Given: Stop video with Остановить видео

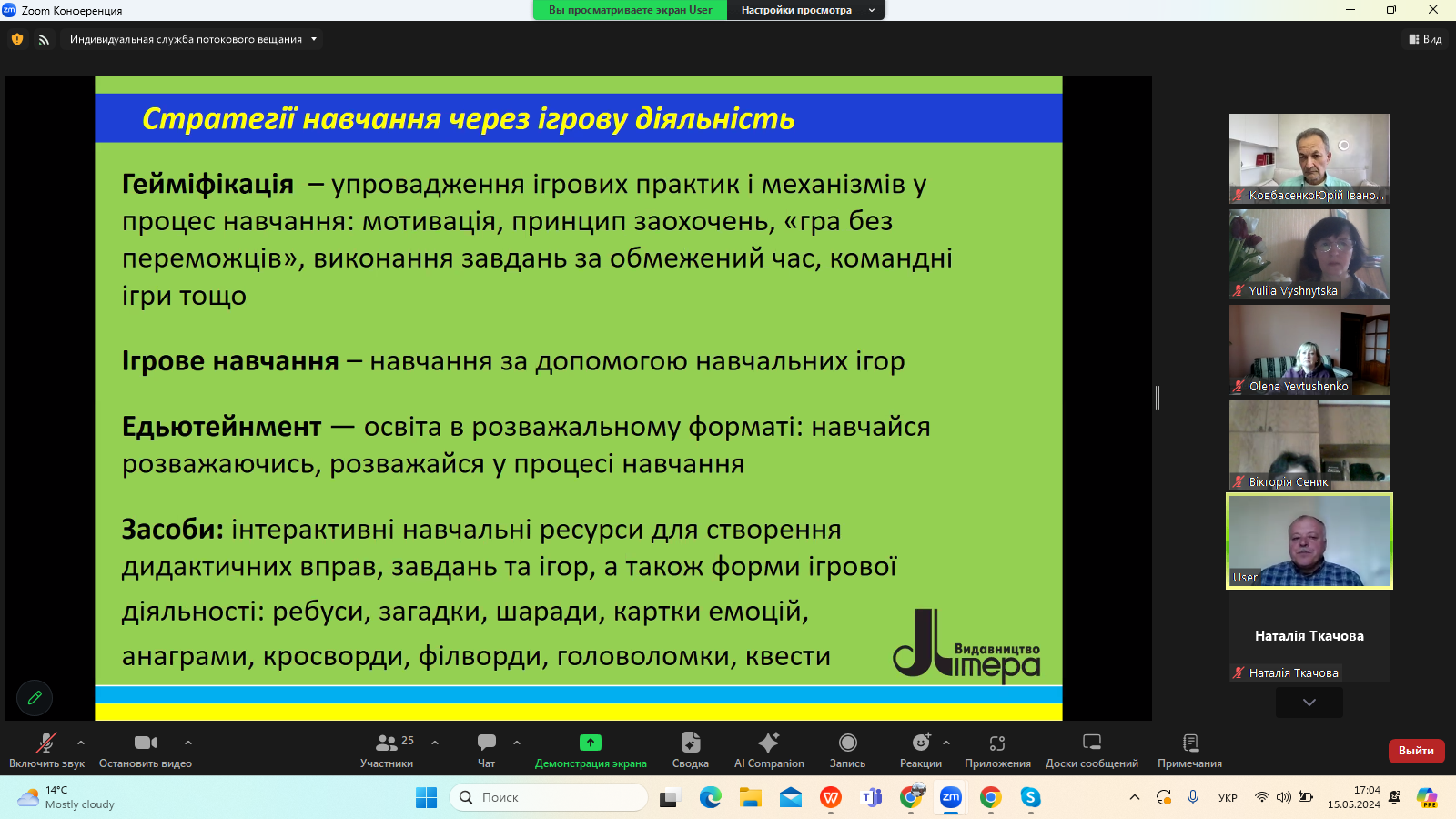Looking at the screenshot, I should 146,750.
